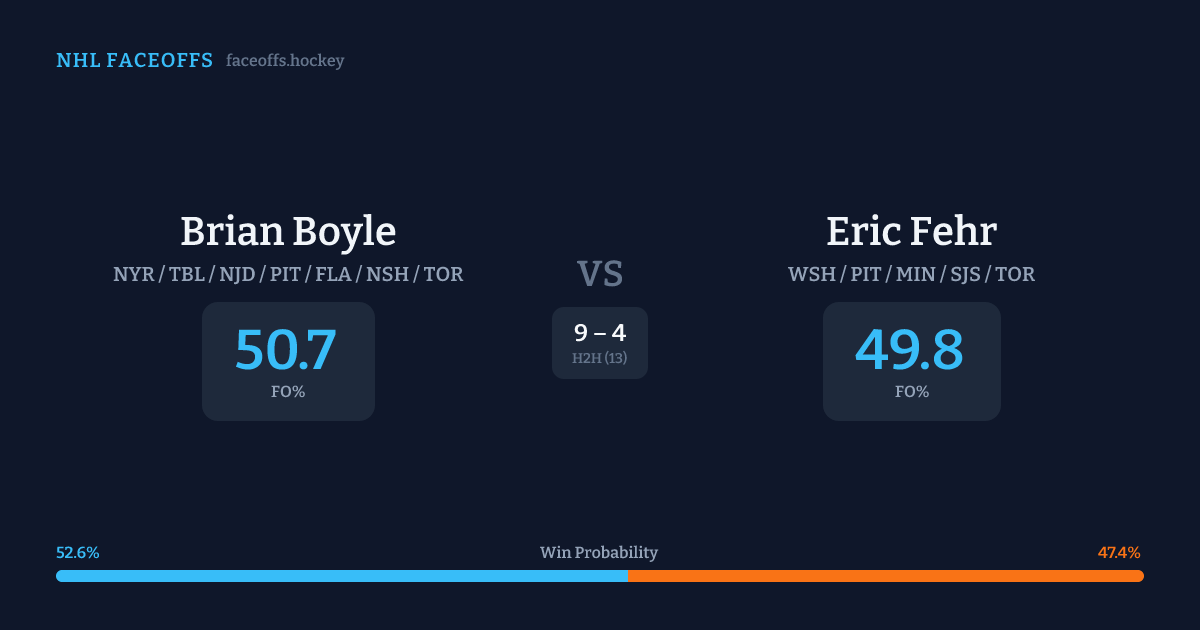Click Brian Boyle's team list starting with NYR
Screen dimensions: 1200x630
coord(288,274)
